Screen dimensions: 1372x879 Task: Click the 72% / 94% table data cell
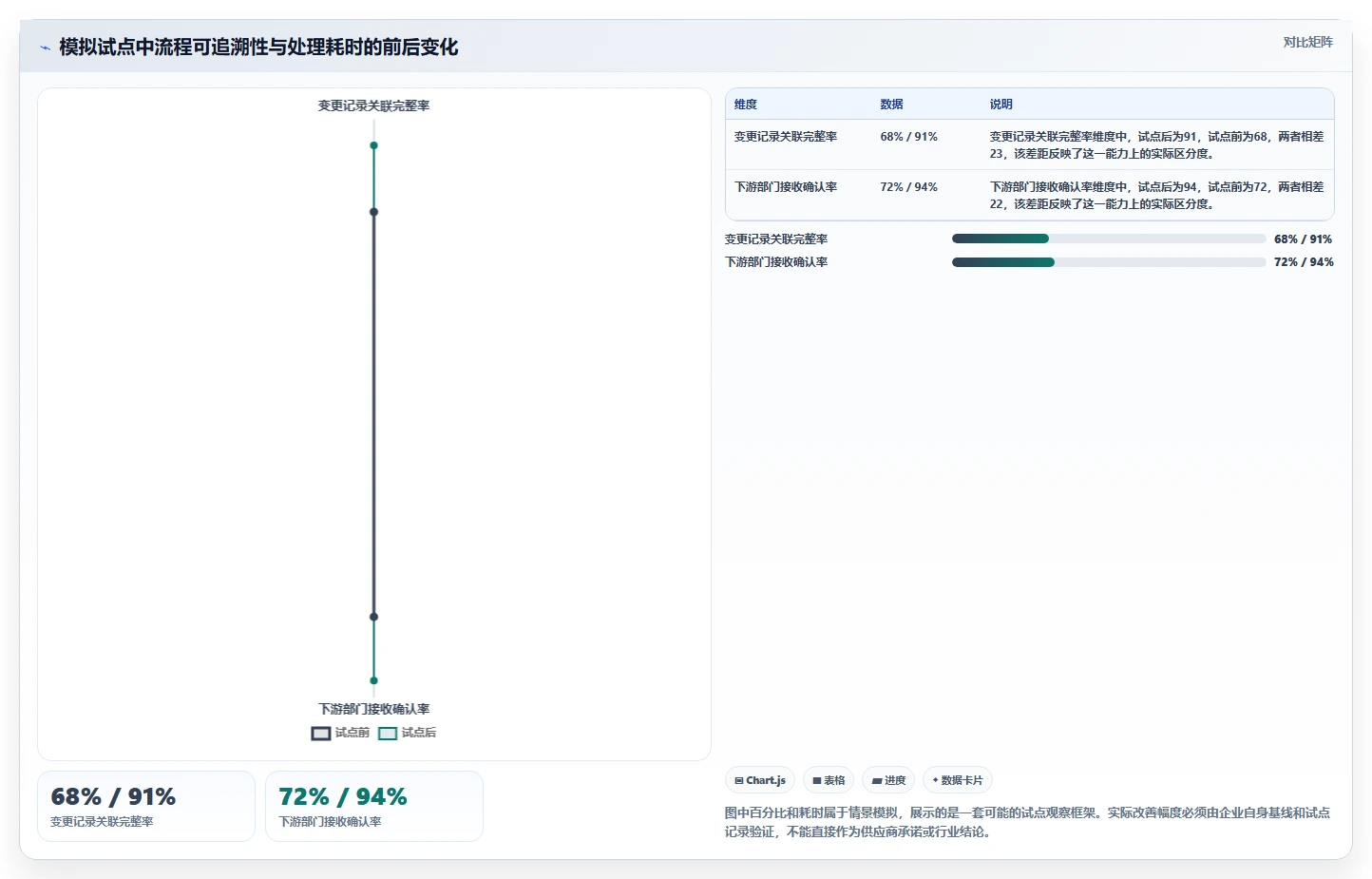[908, 187]
